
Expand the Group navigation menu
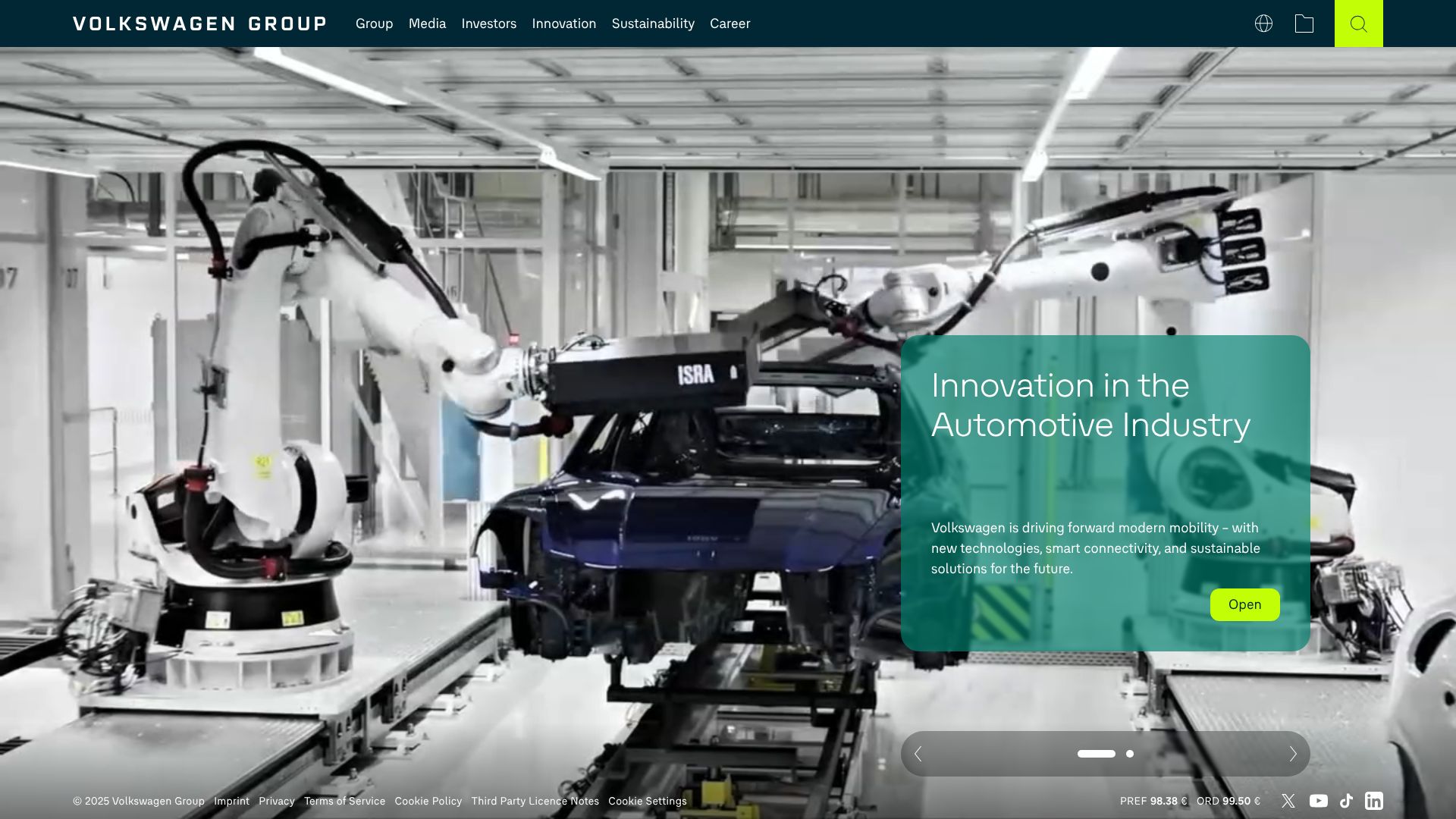[x=374, y=24]
